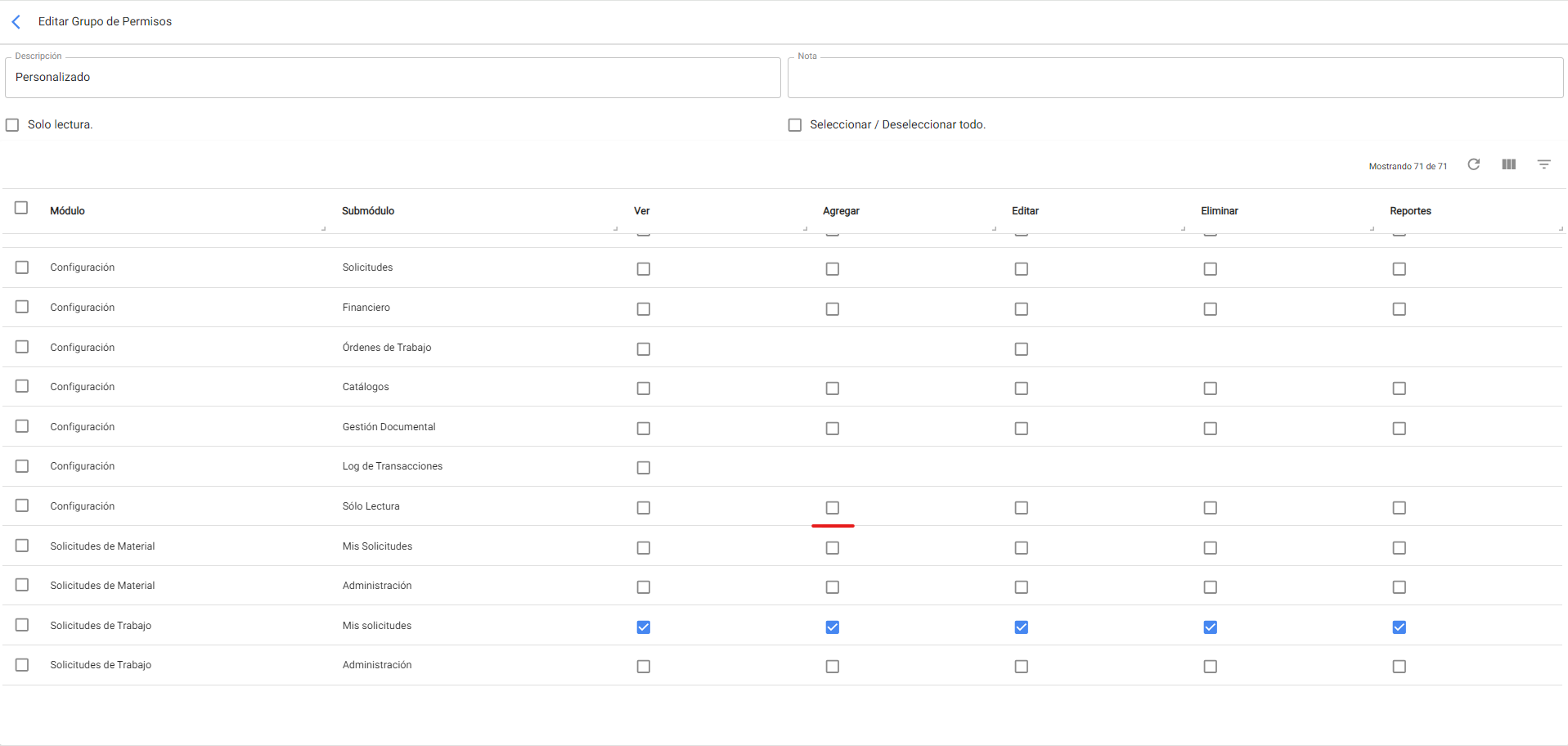Toggle Seleccionar / Deseleccionar todo checkbox
1568x746 pixels.
794,125
